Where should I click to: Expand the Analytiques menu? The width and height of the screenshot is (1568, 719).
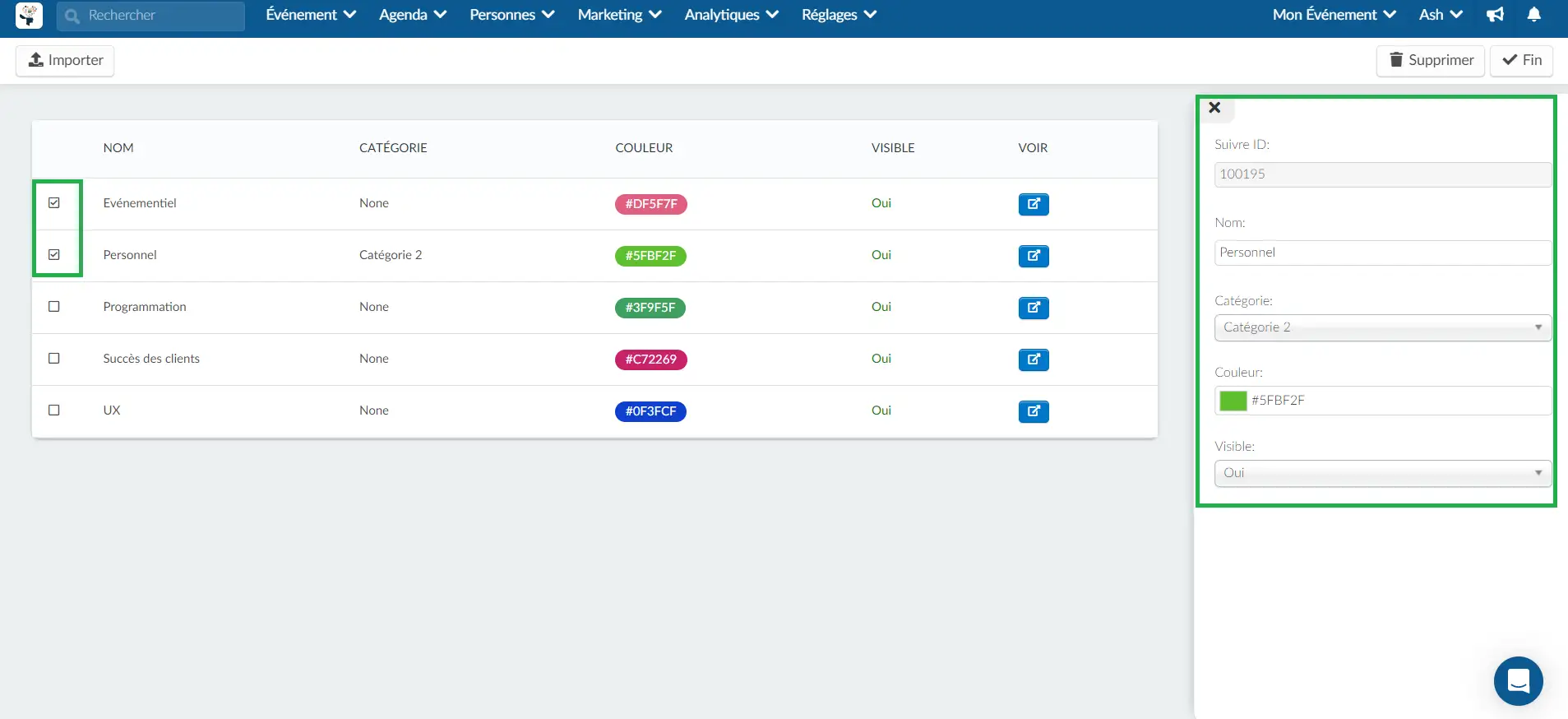[732, 15]
